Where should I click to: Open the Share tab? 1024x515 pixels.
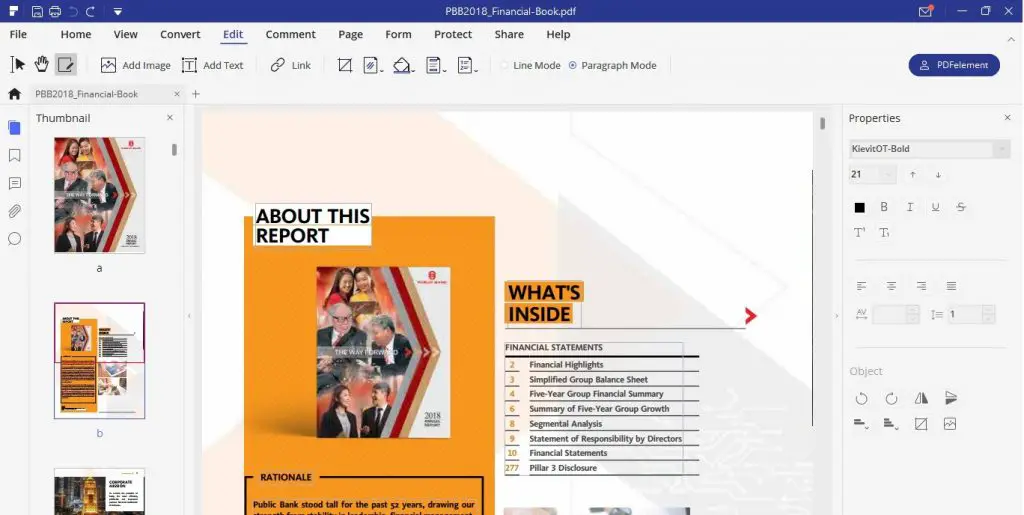509,35
